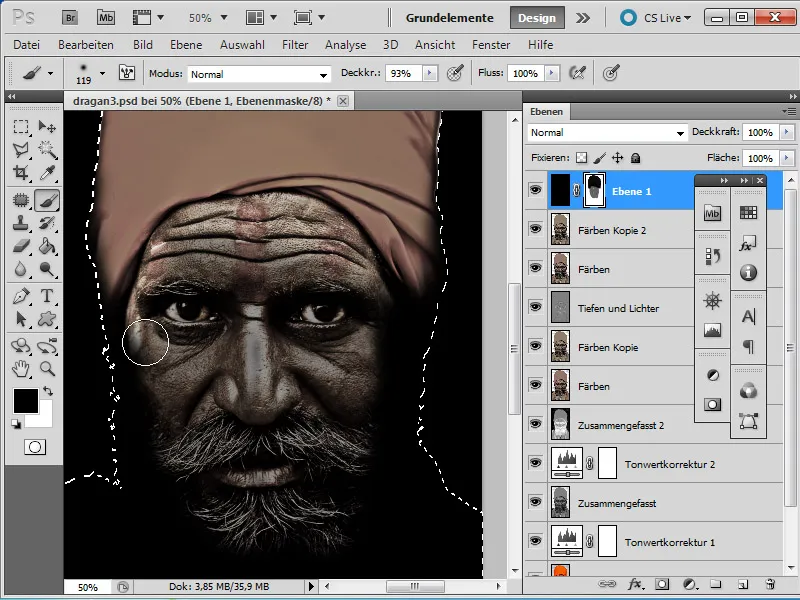Click the black foreground color swatch
The height and width of the screenshot is (600, 800).
point(25,401)
